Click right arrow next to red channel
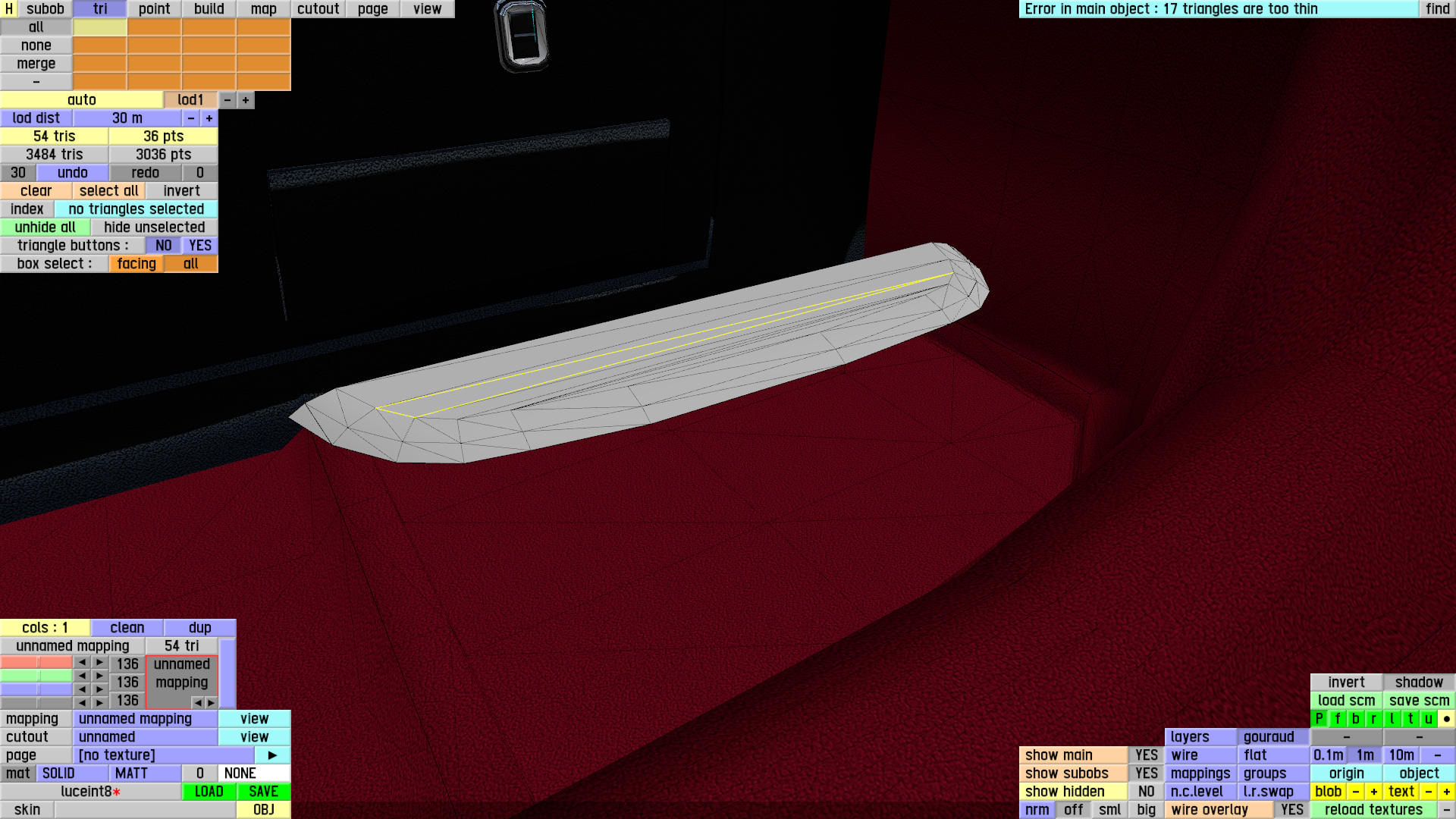 click(99, 663)
